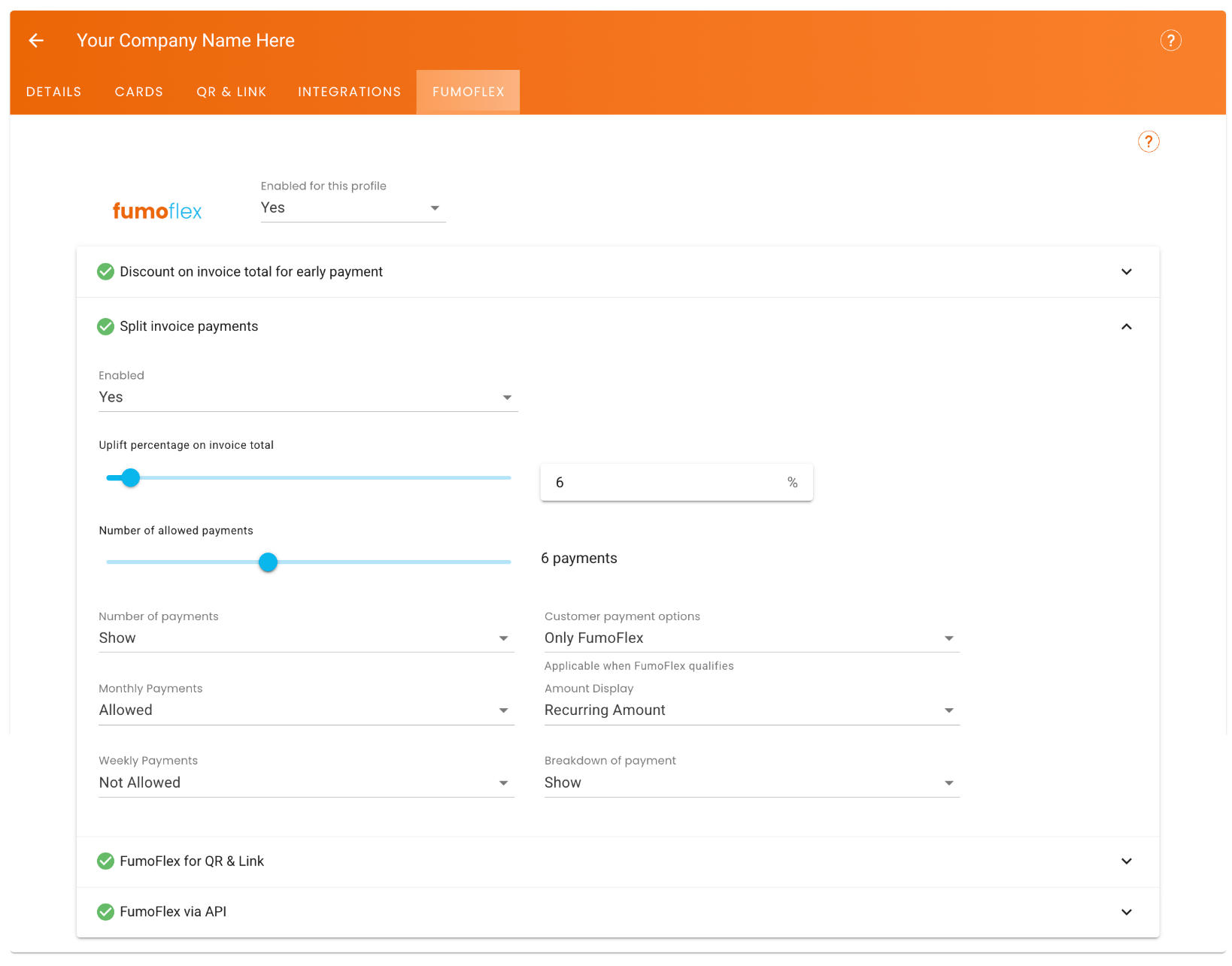Click 'Split invoice payments' heading

point(189,326)
